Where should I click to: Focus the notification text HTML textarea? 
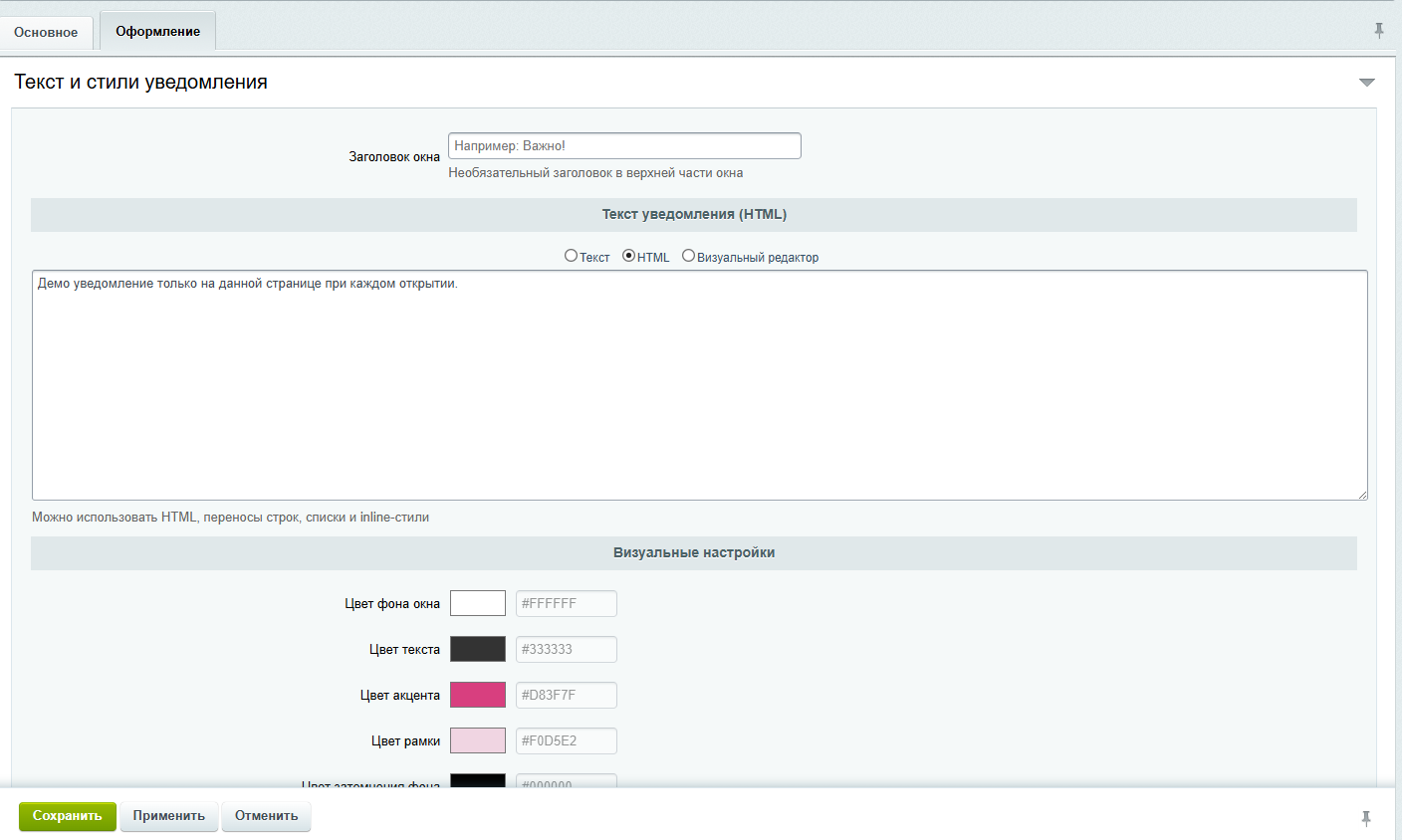pos(700,385)
